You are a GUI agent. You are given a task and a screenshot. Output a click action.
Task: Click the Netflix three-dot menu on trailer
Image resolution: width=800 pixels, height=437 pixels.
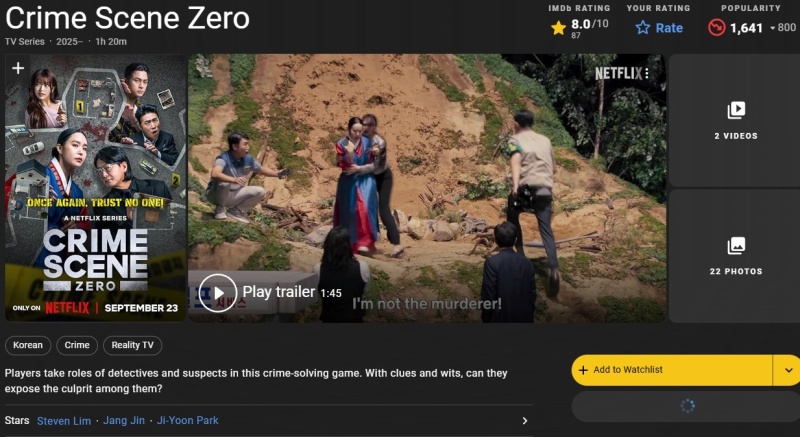[x=647, y=73]
